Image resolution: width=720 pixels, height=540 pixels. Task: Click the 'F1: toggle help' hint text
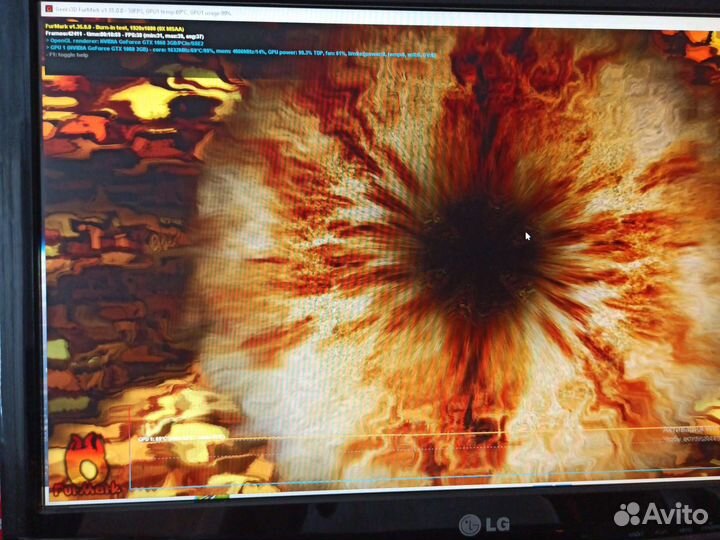(67, 55)
